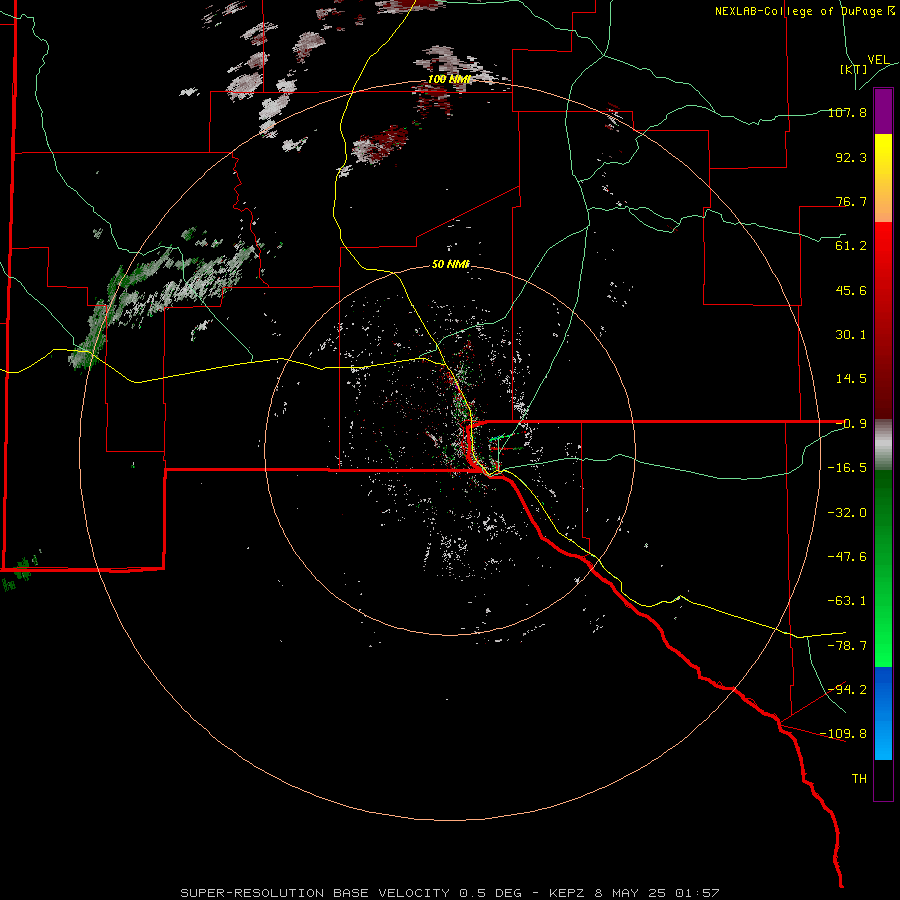900x900 pixels.
Task: Click the -109.8 legend value
Action: point(844,734)
